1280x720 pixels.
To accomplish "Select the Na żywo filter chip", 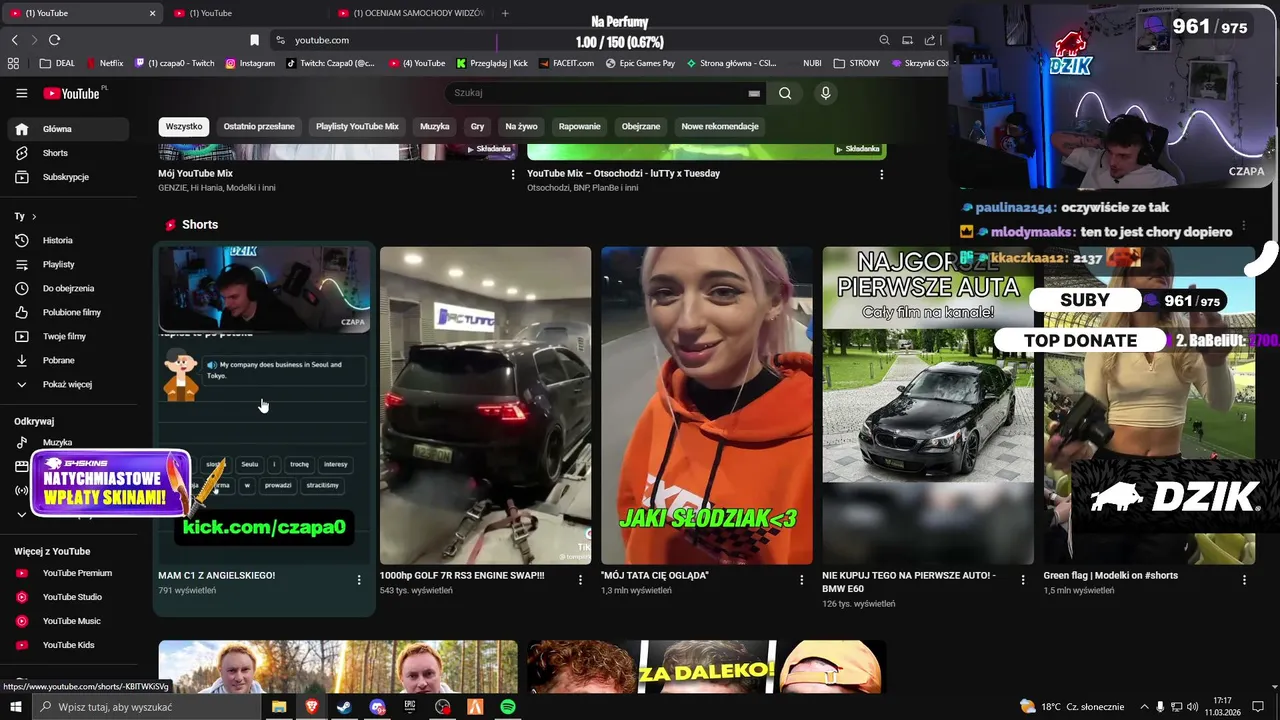I will [x=521, y=127].
